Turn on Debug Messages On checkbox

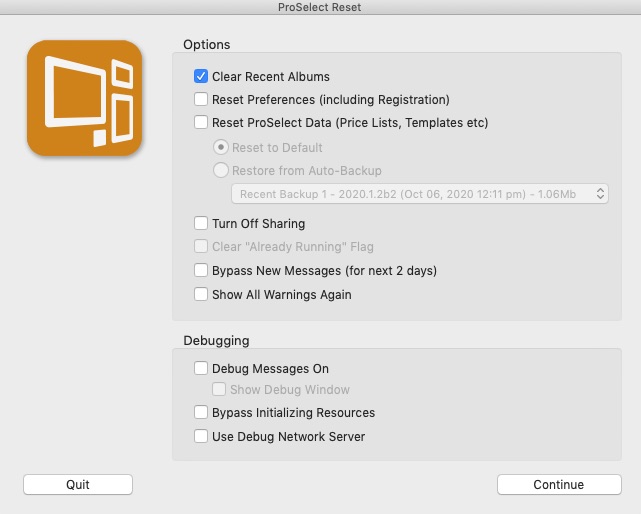pos(201,369)
